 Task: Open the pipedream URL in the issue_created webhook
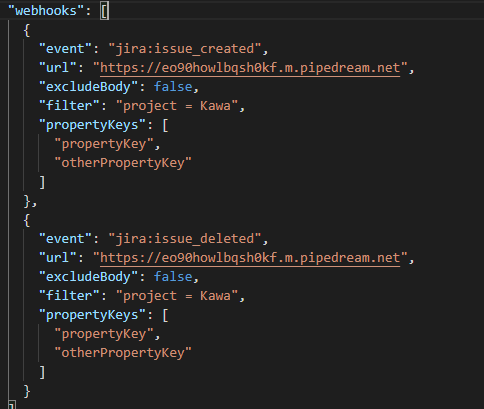[250, 68]
